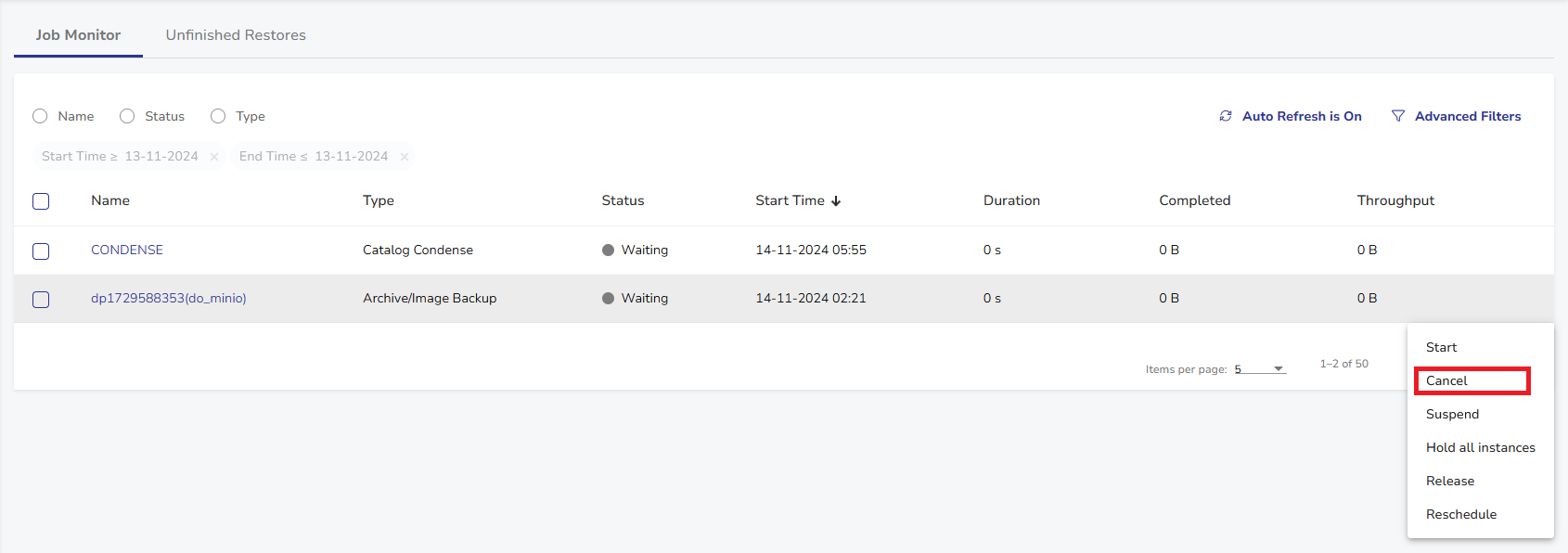Choose Cancel from the context menu
This screenshot has height=553, width=1568.
tap(1446, 380)
